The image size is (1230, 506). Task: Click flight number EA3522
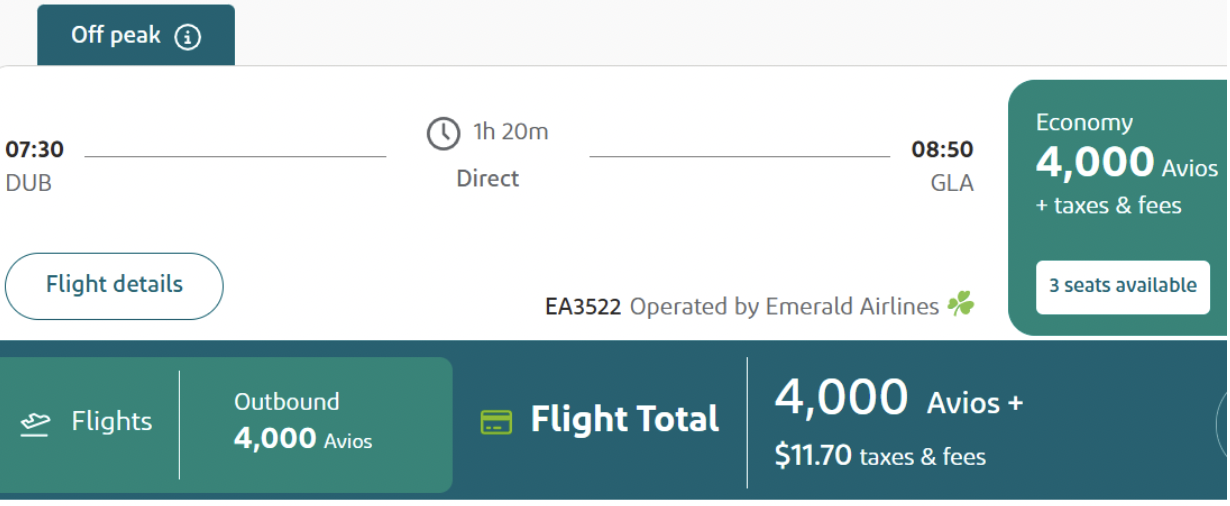583,307
